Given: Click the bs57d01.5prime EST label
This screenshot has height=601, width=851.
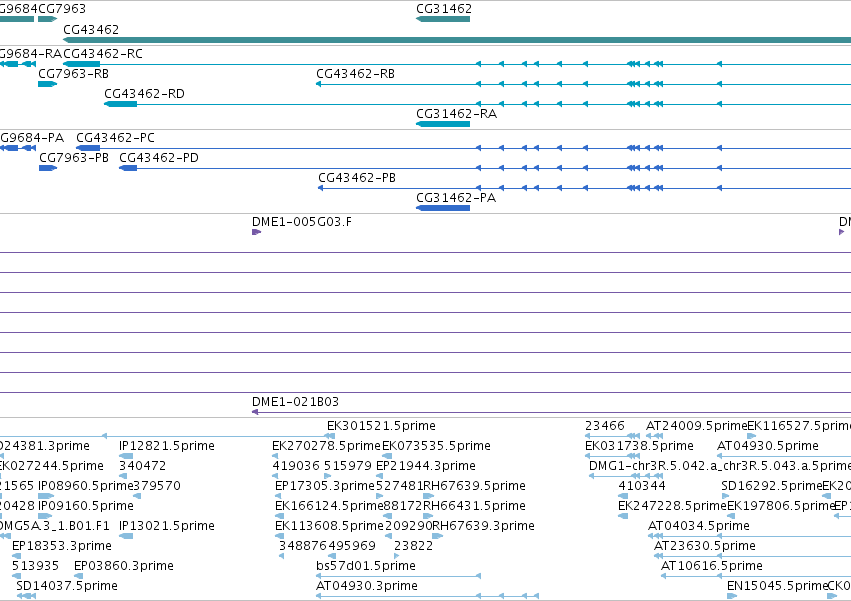Looking at the screenshot, I should point(366,566).
